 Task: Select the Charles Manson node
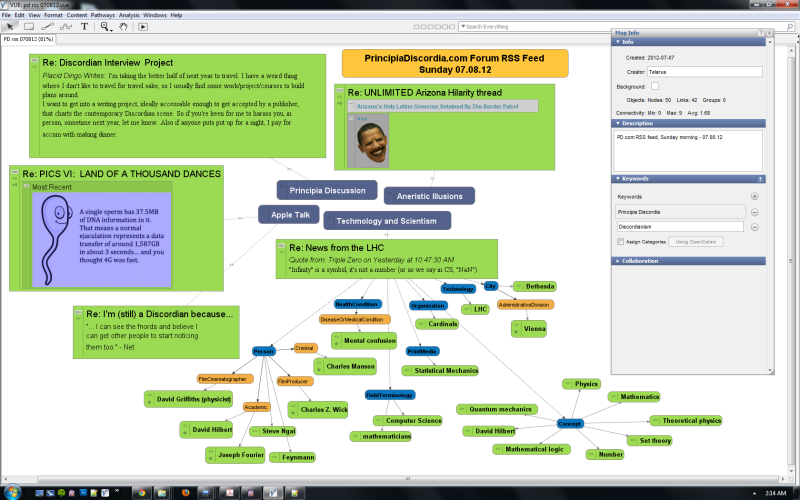[345, 366]
